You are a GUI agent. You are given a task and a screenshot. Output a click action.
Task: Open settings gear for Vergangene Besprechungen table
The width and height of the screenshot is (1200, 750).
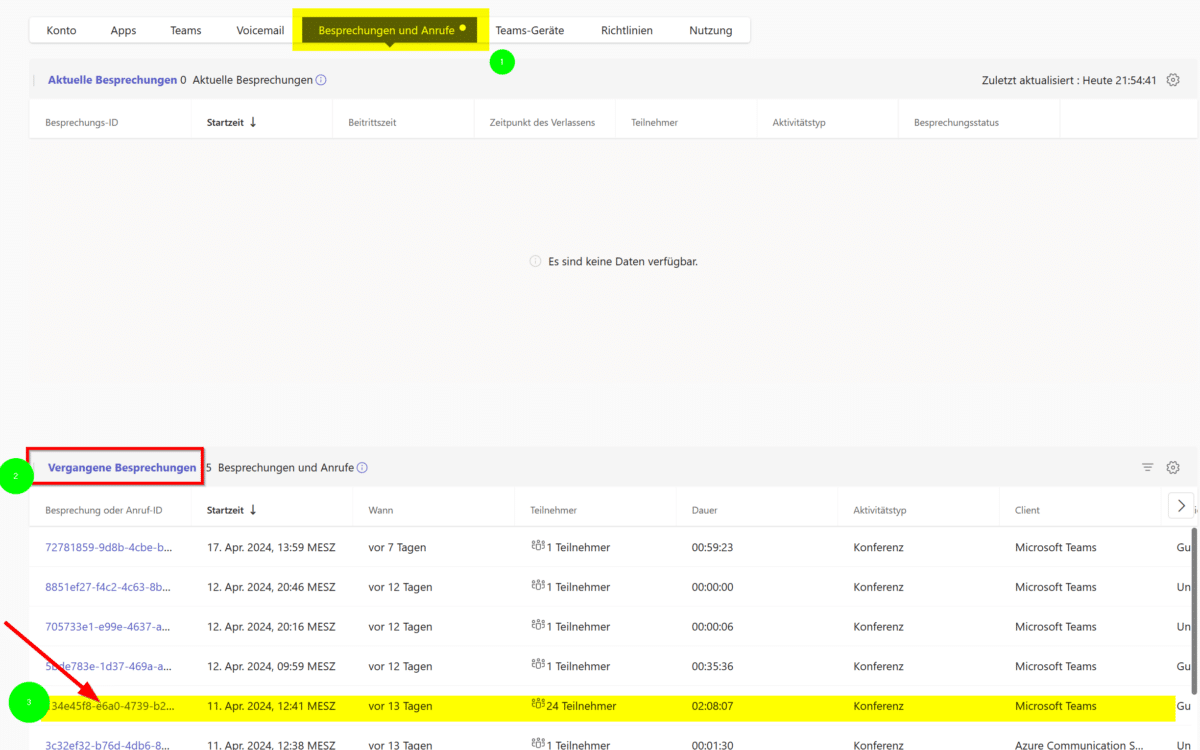click(1173, 467)
